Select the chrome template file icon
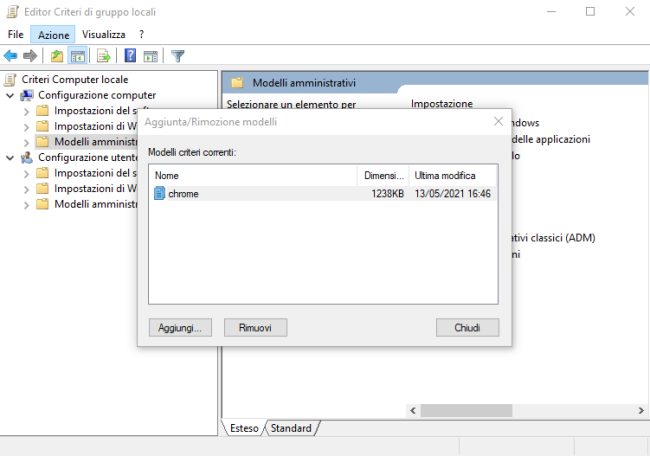This screenshot has height=456, width=650. pos(160,194)
